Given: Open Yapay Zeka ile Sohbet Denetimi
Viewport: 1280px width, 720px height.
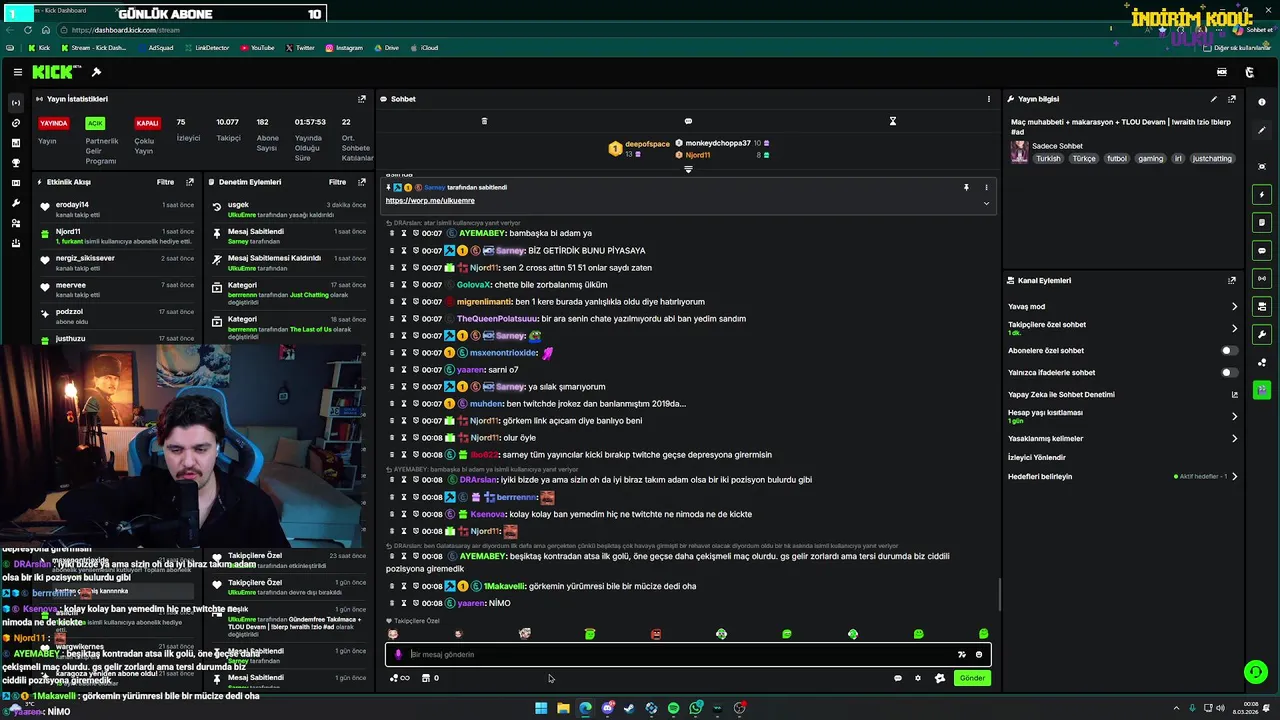Looking at the screenshot, I should (x=1122, y=395).
